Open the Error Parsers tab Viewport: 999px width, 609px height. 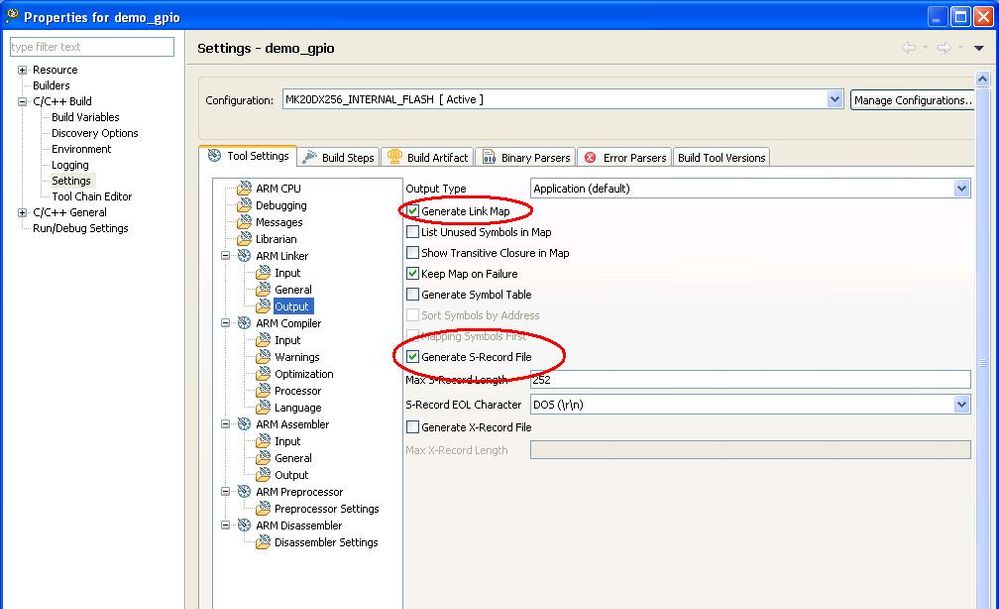(625, 158)
